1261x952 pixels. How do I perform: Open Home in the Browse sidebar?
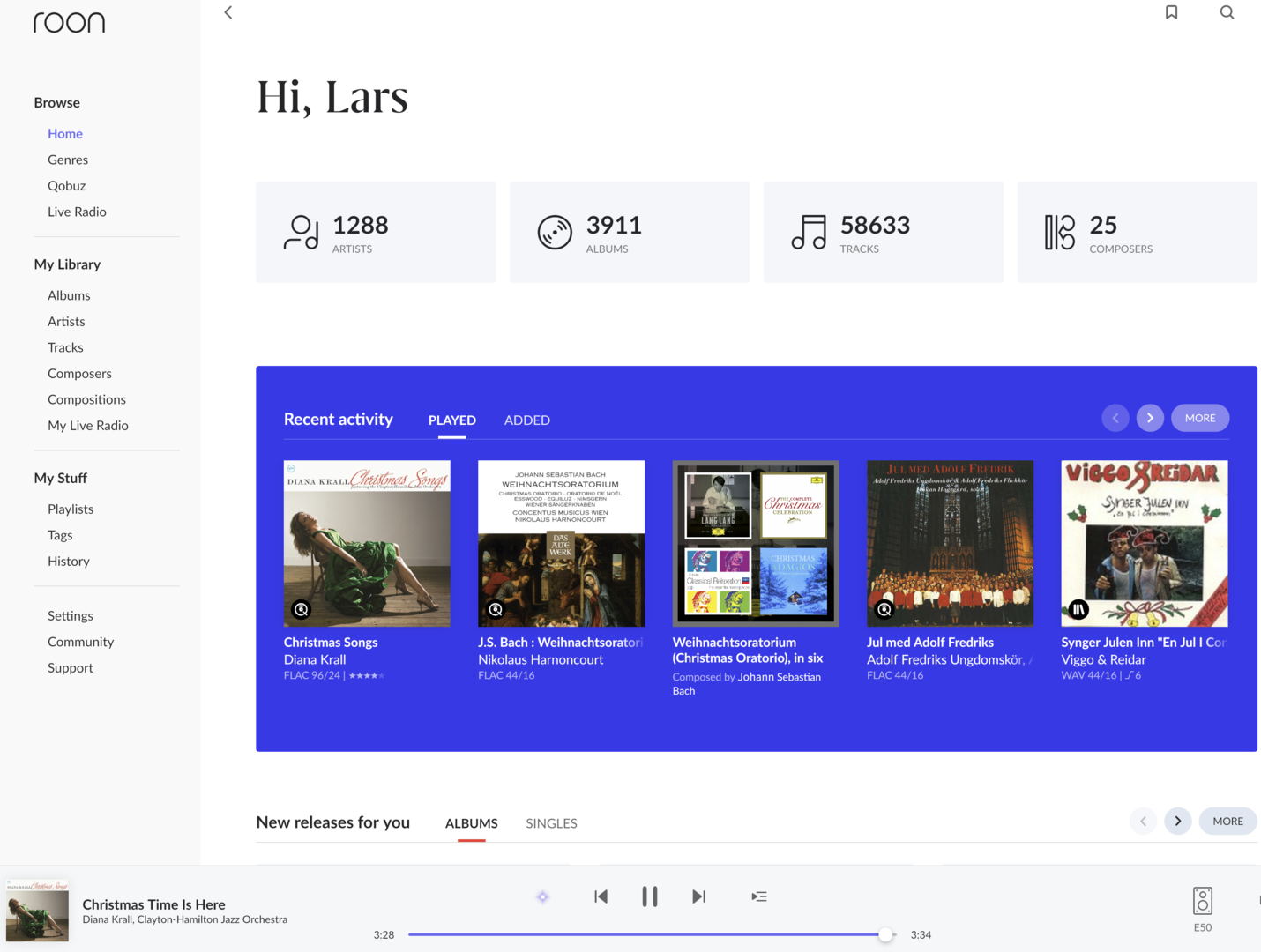pyautogui.click(x=65, y=133)
